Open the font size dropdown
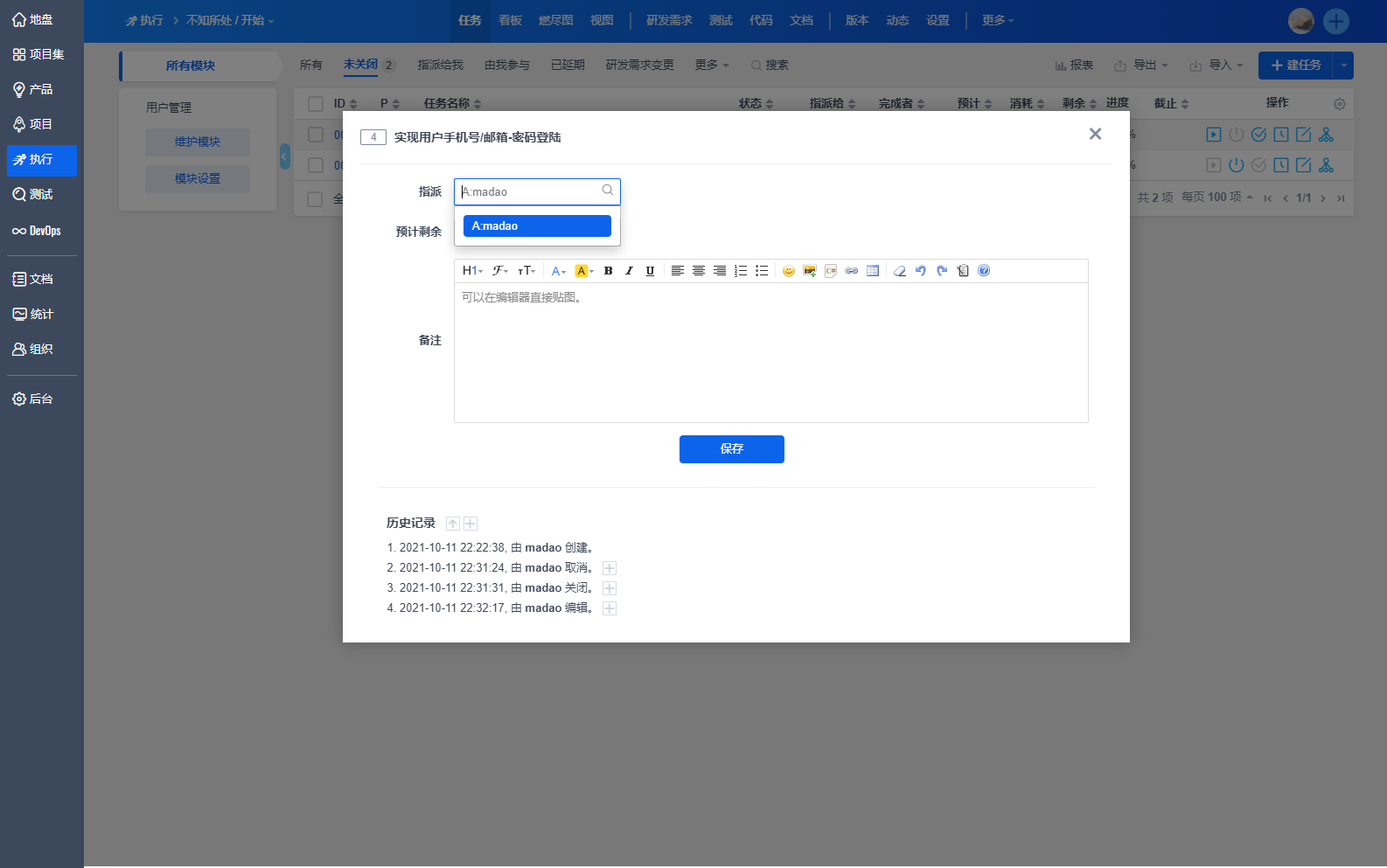The image size is (1387, 868). click(x=526, y=271)
